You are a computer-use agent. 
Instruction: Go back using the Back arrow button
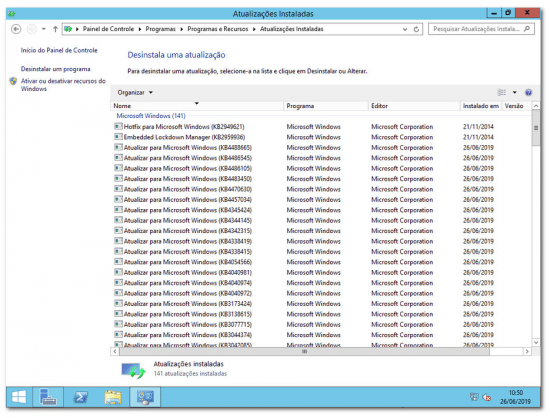click(16, 29)
